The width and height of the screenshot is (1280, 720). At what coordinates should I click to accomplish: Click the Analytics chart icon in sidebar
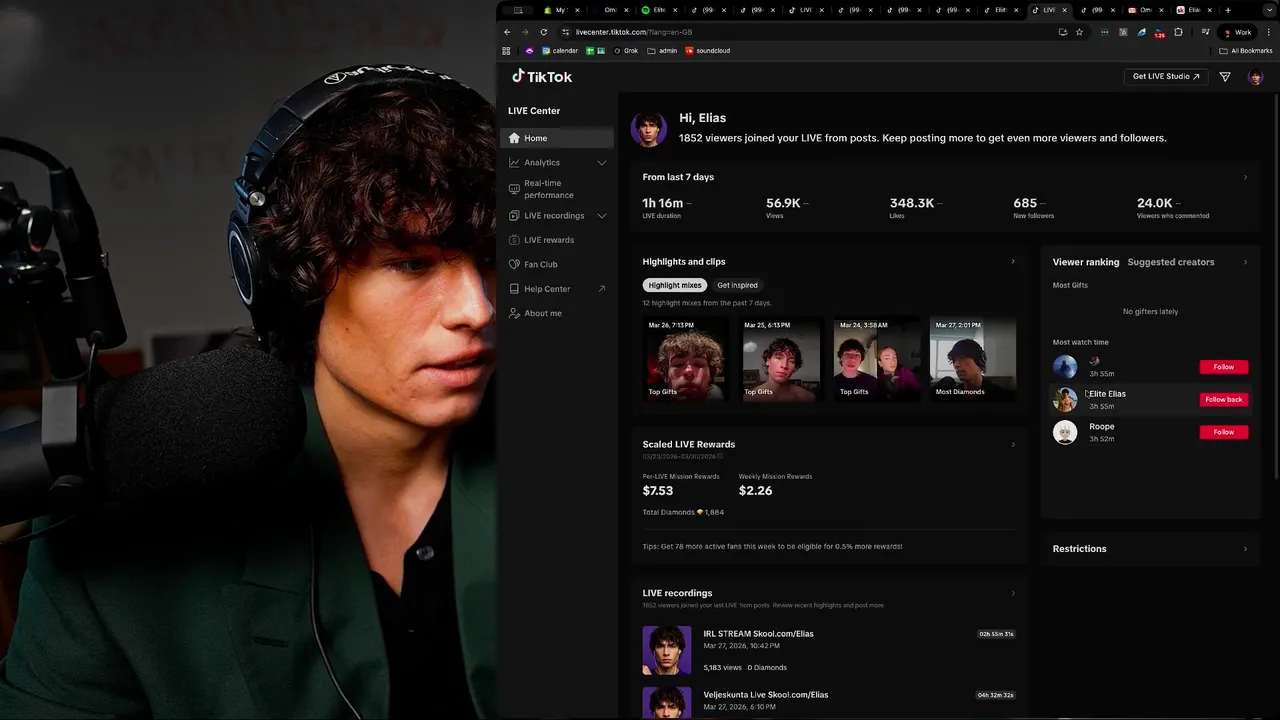point(514,162)
